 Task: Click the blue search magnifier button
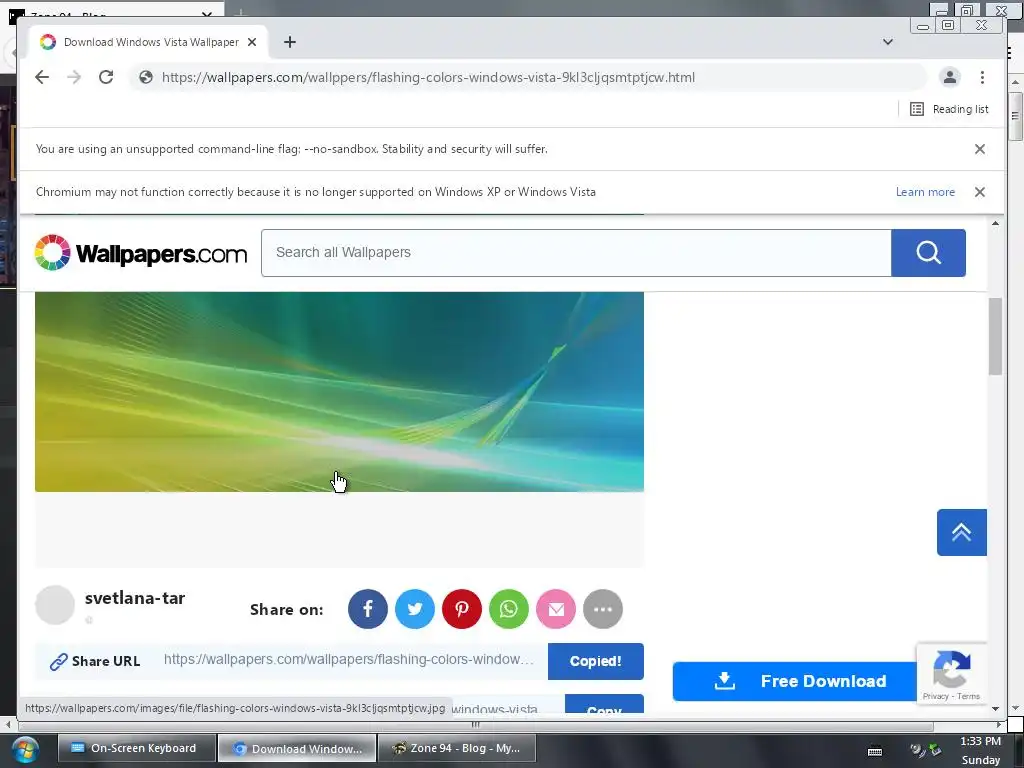(x=928, y=253)
